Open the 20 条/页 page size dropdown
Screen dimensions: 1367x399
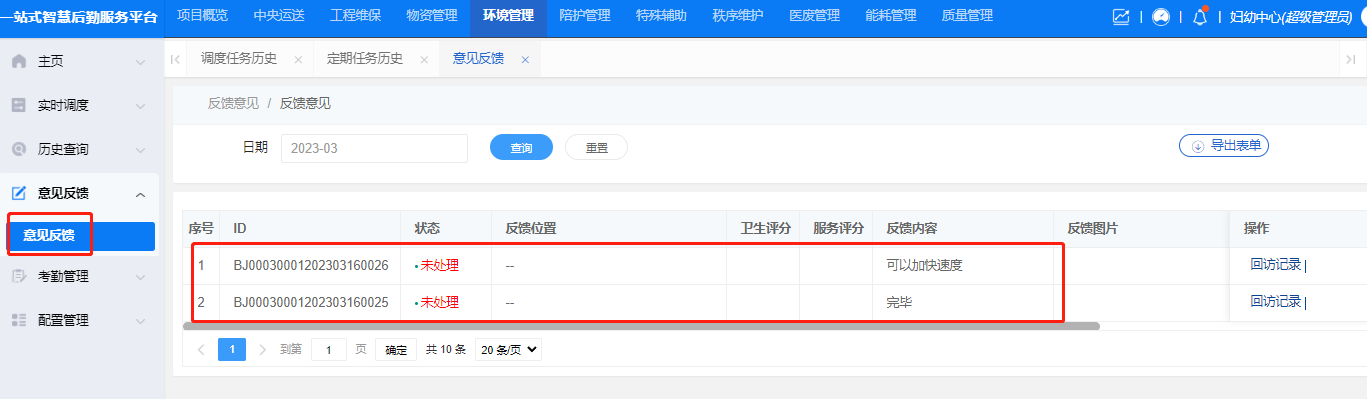click(x=508, y=349)
